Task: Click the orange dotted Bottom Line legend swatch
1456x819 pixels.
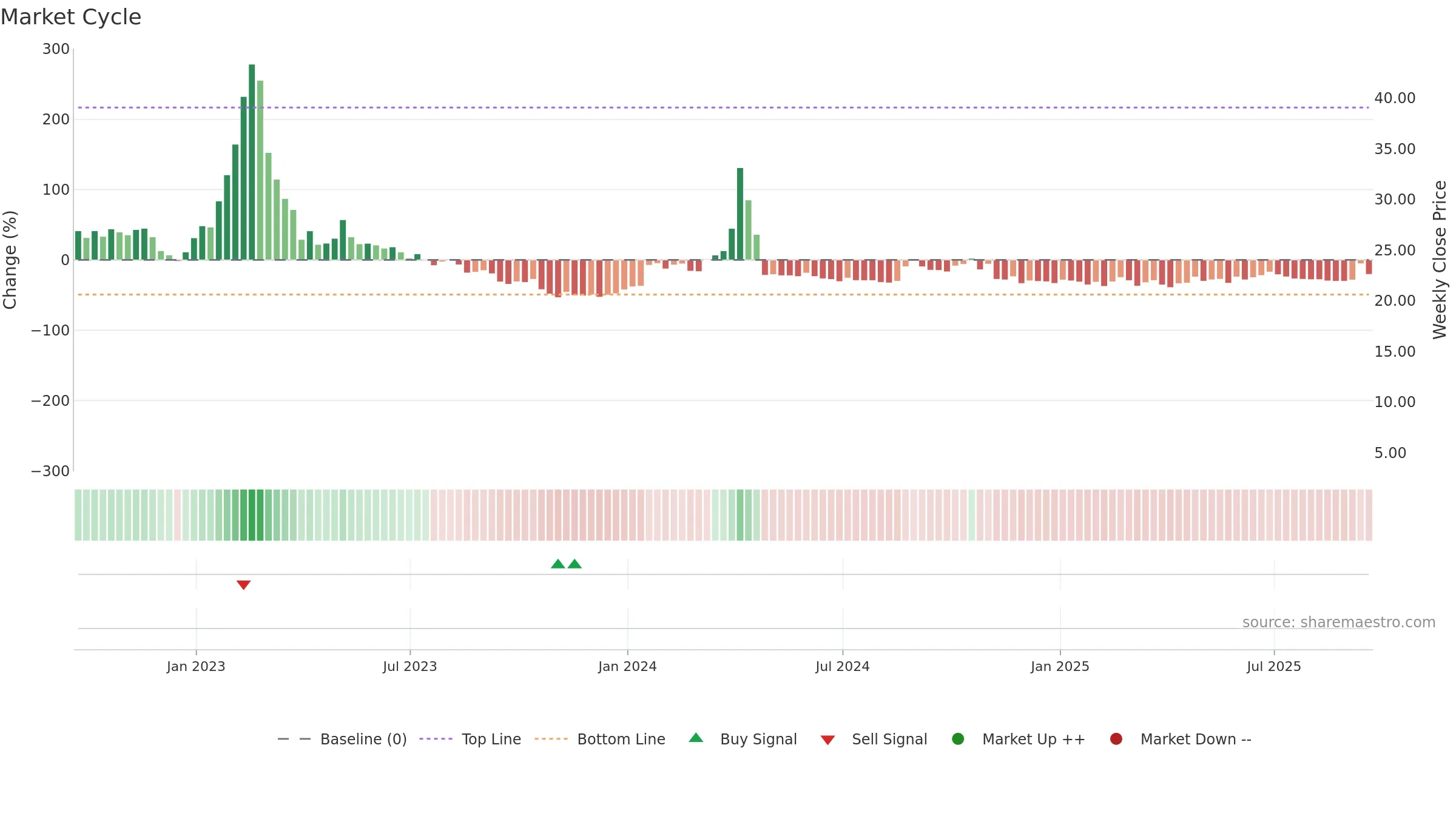Action: [x=551, y=739]
